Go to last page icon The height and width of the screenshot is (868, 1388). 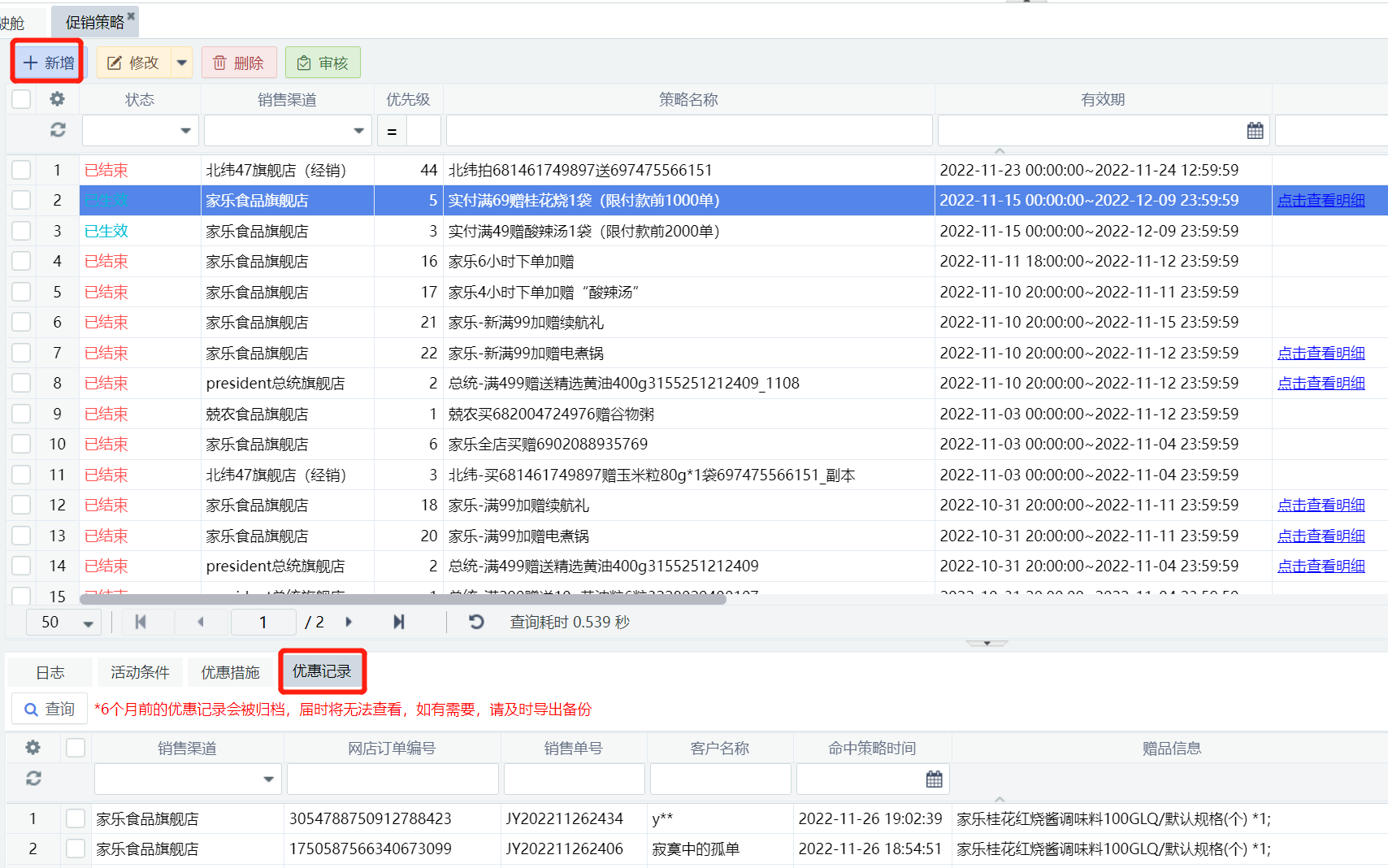[398, 622]
